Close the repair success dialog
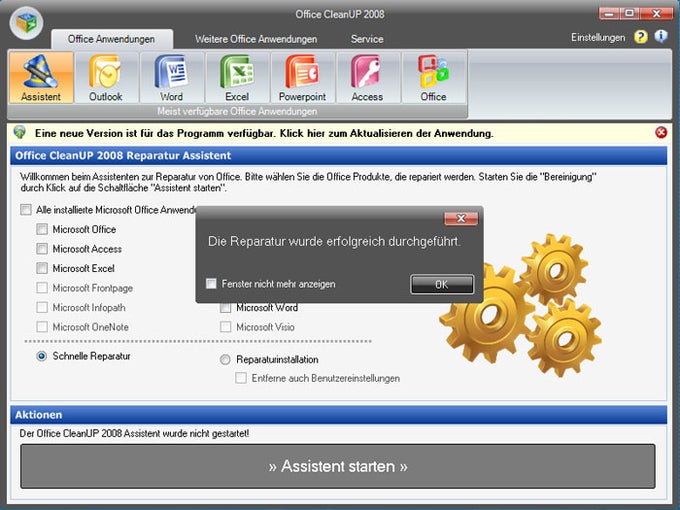680x510 pixels. (x=461, y=219)
